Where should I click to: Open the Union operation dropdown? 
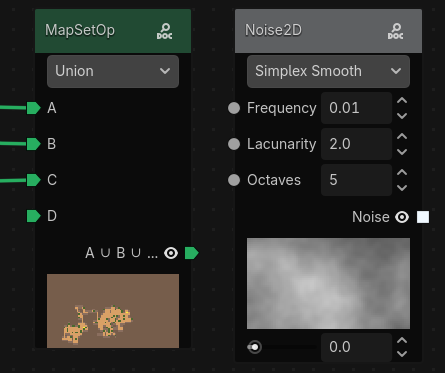pos(113,71)
